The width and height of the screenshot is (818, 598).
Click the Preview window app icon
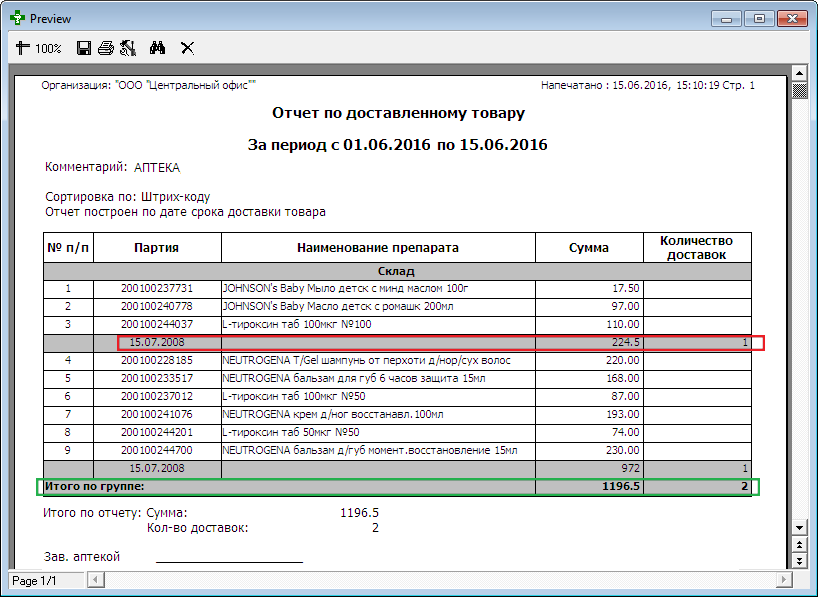[x=17, y=18]
